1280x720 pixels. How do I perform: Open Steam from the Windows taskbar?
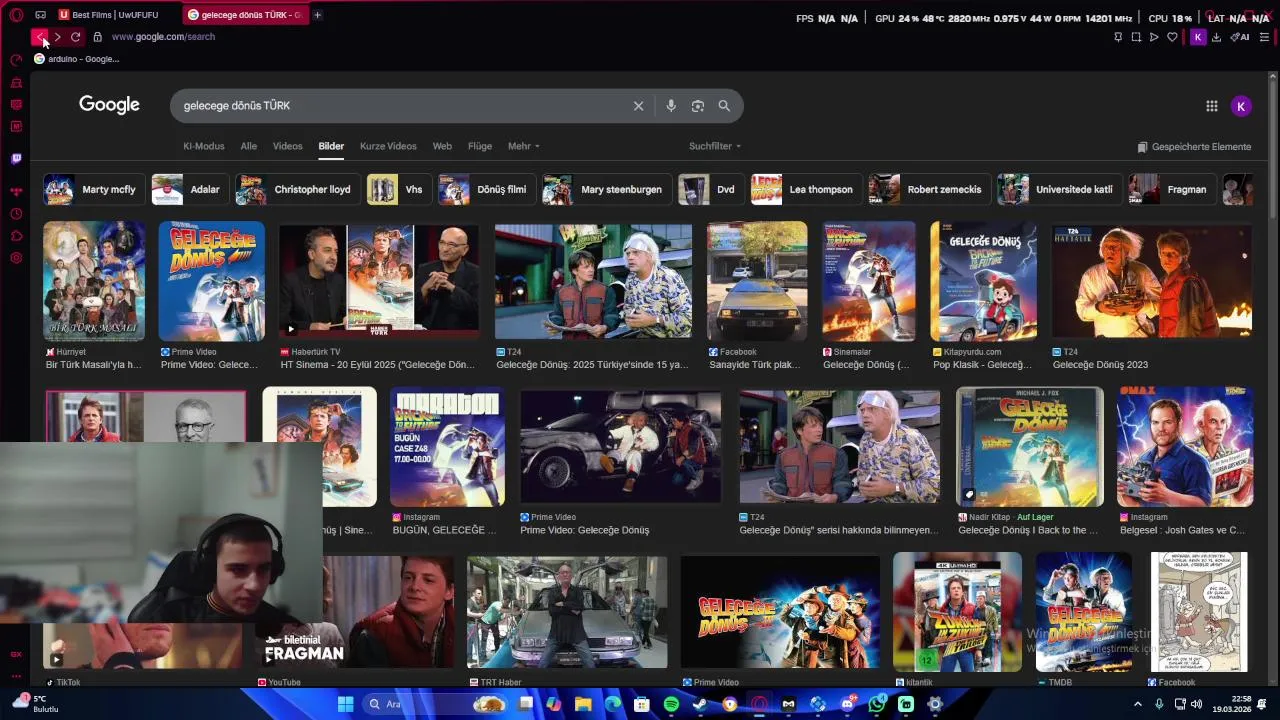point(700,704)
